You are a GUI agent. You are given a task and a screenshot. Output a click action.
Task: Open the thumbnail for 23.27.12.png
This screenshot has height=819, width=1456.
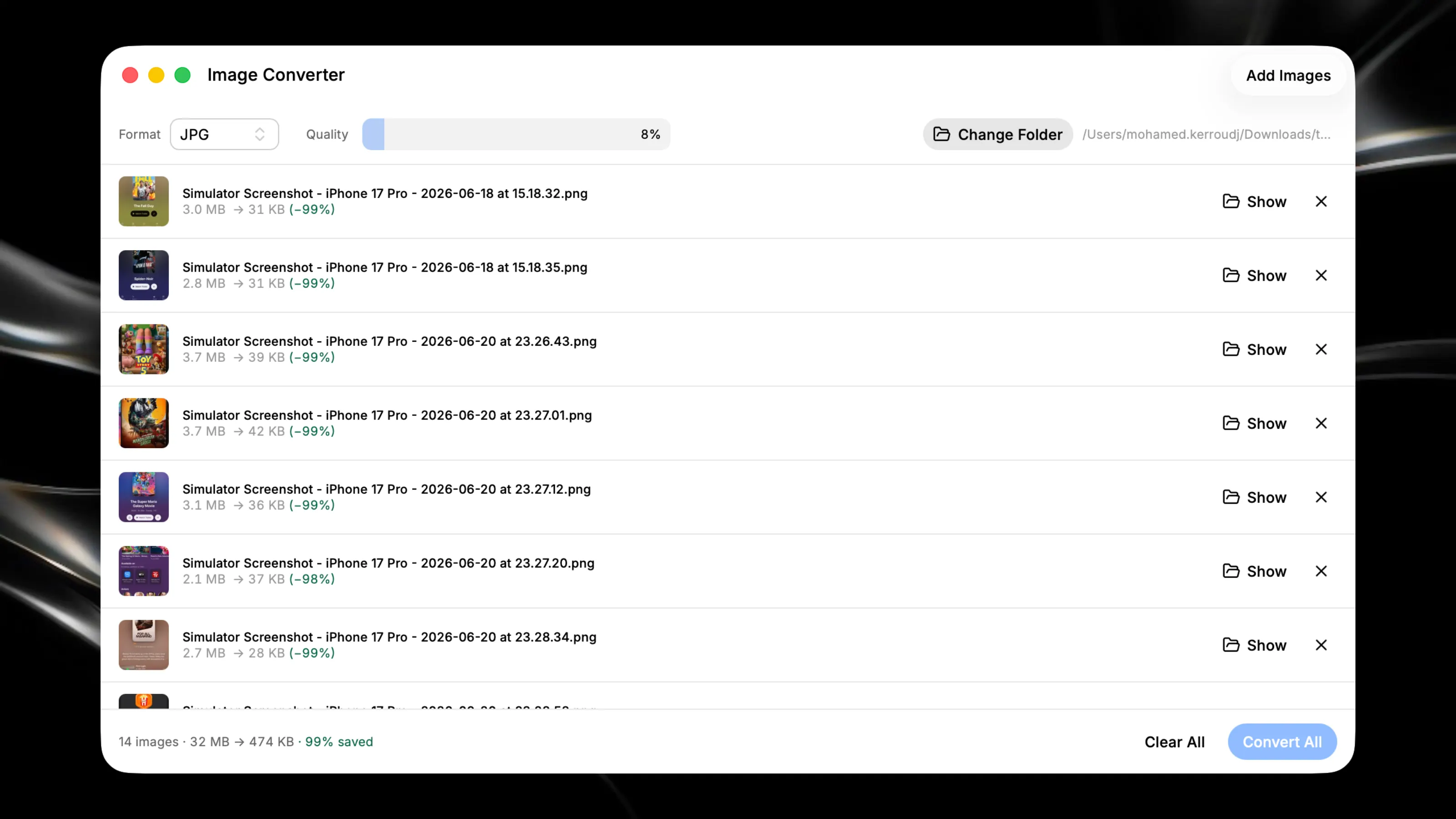(x=144, y=497)
